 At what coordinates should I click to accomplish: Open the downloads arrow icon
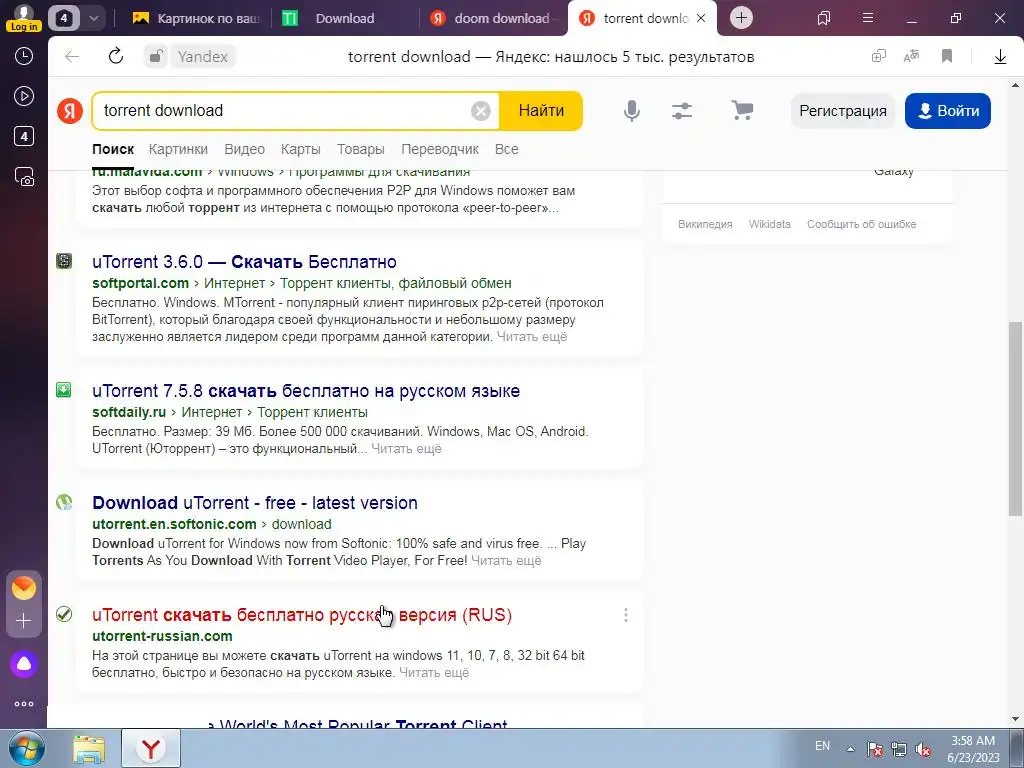(1000, 57)
